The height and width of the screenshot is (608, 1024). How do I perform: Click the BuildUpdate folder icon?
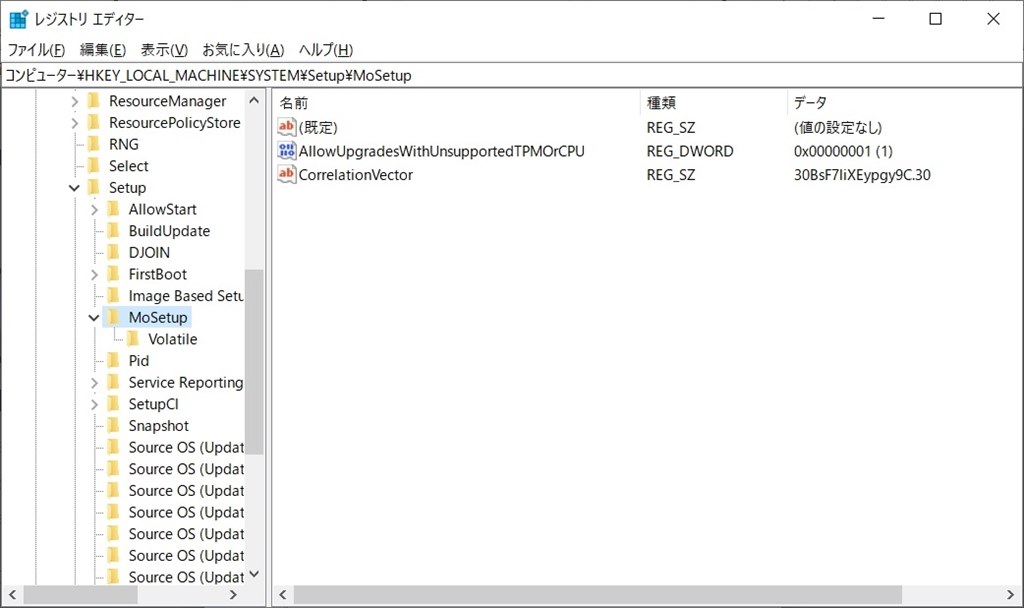click(114, 231)
